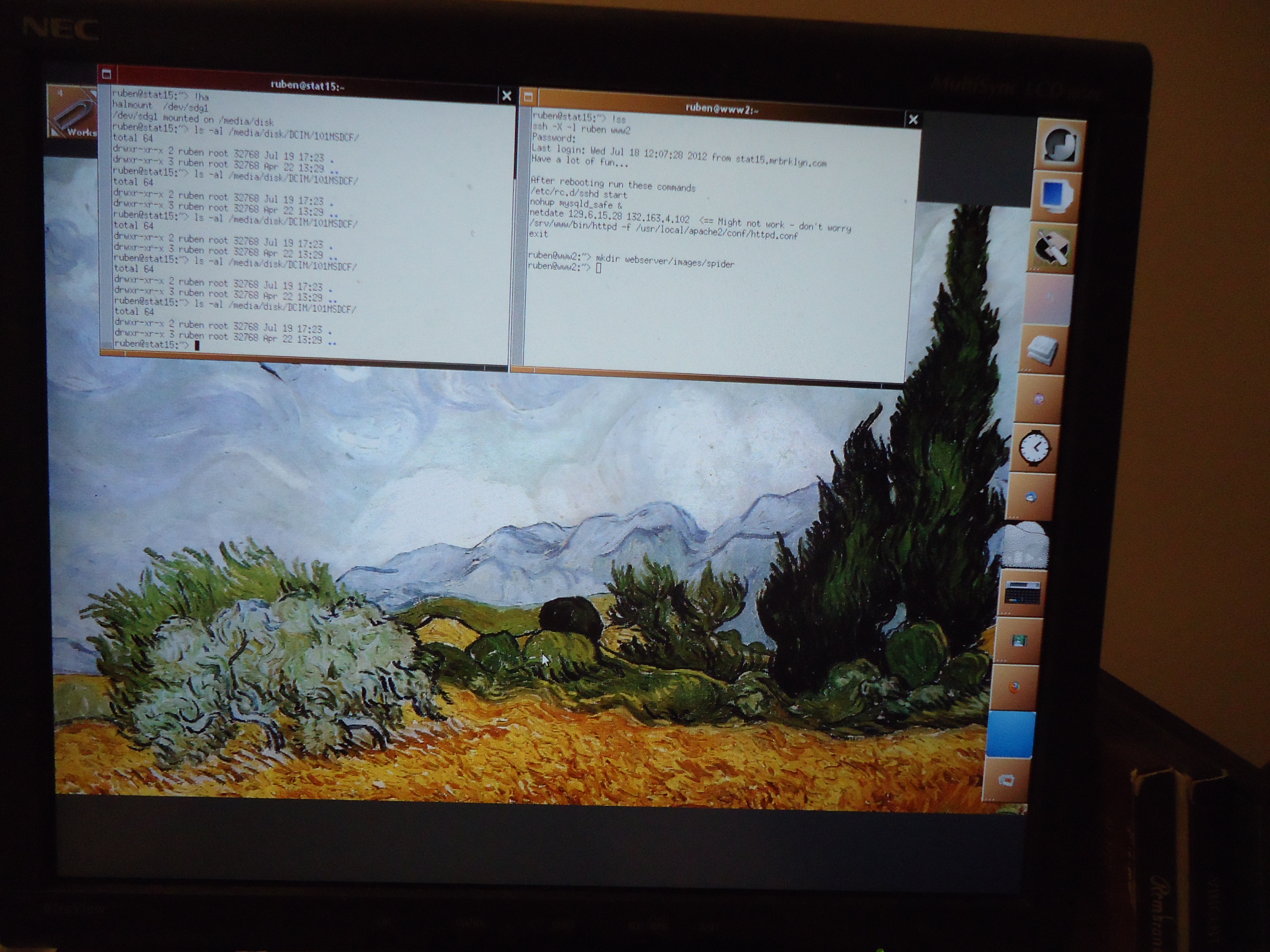Open Window Maker preferences screwdriver icon
Screen dimensions: 1270x952
click(1052, 248)
